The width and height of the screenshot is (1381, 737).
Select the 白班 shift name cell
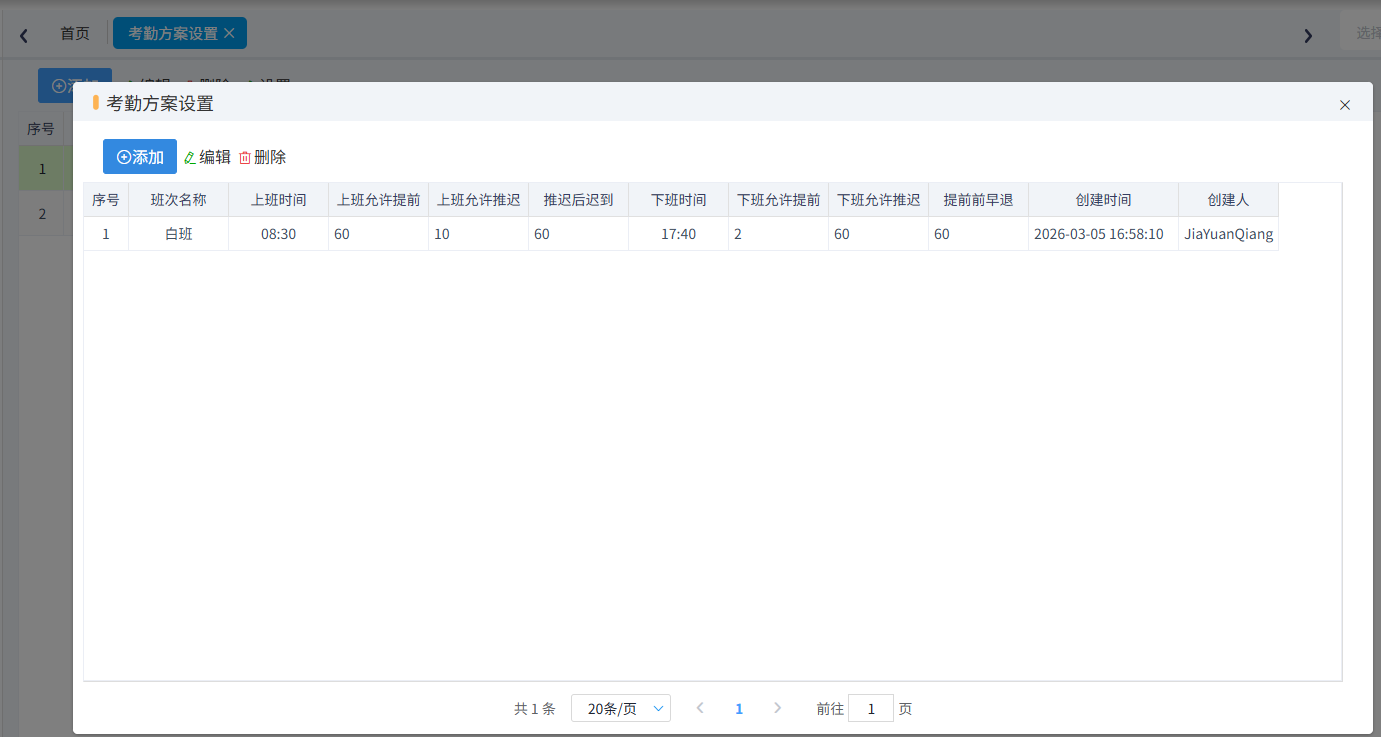pyautogui.click(x=179, y=234)
